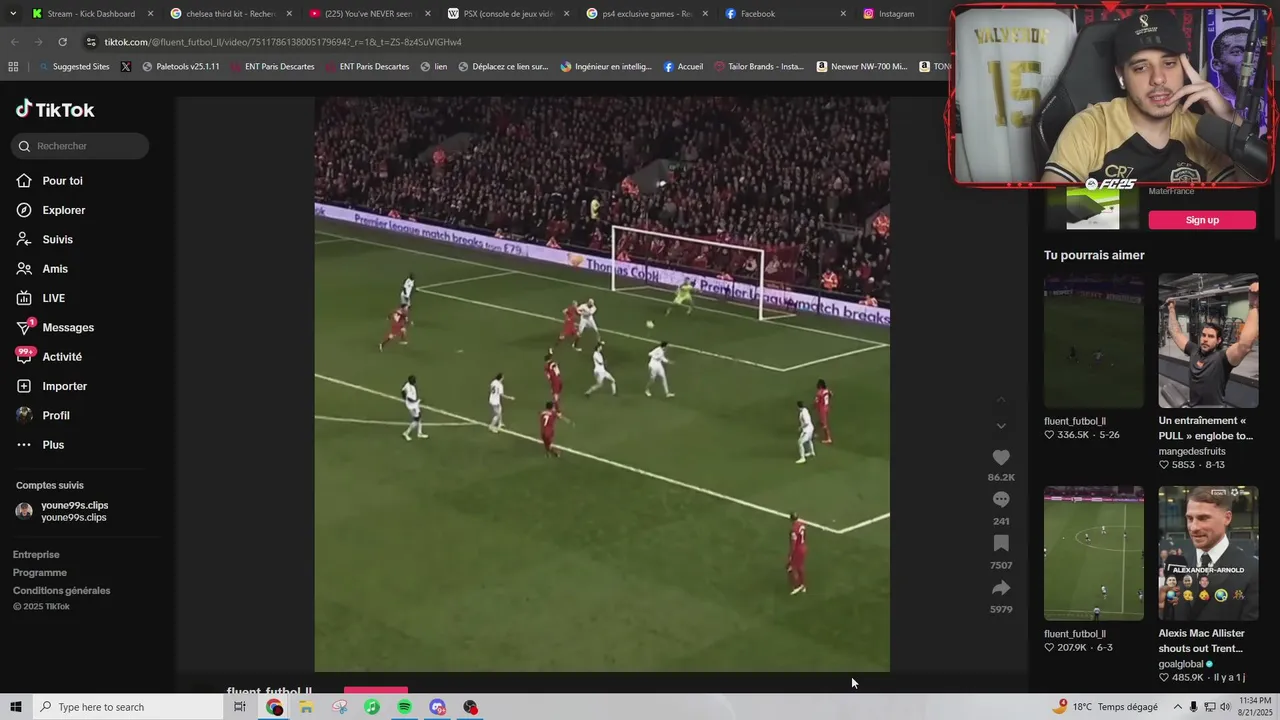Viewport: 1280px width, 720px height.
Task: Open the fluent_futbol_ll video with 336.5K likes
Action: tap(1094, 341)
